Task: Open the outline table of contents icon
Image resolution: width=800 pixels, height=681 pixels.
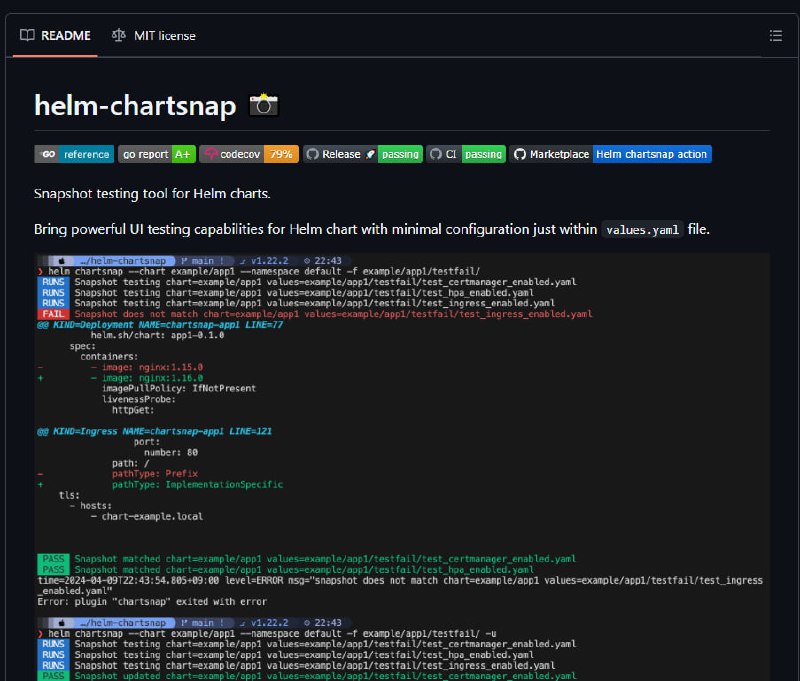Action: (x=776, y=36)
